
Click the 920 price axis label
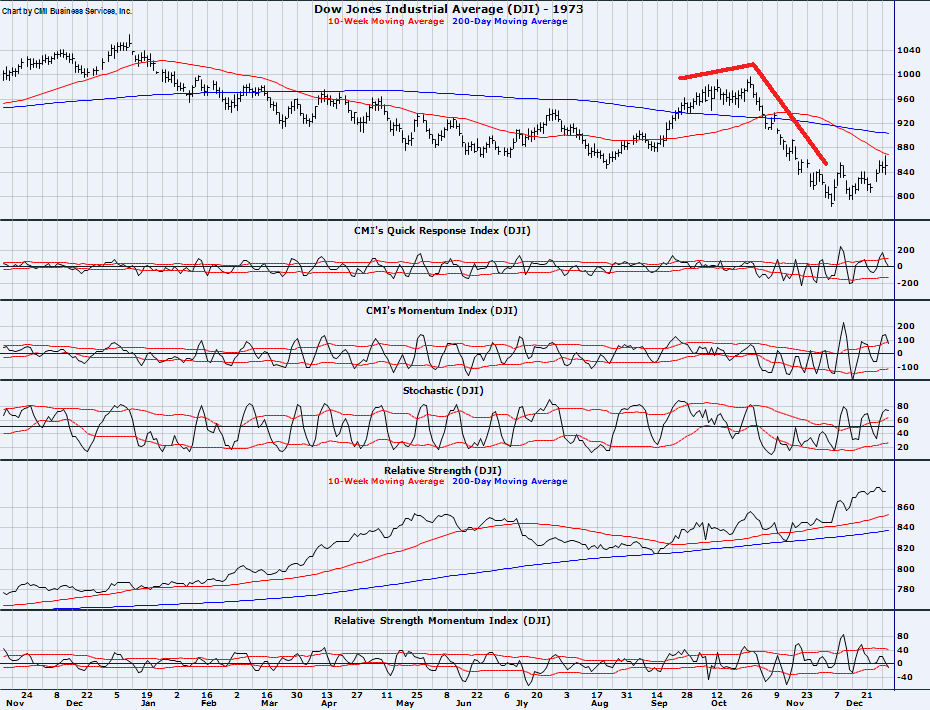907,123
